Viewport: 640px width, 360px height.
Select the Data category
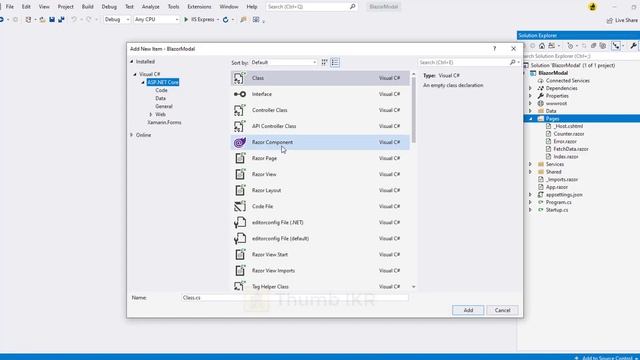point(160,98)
